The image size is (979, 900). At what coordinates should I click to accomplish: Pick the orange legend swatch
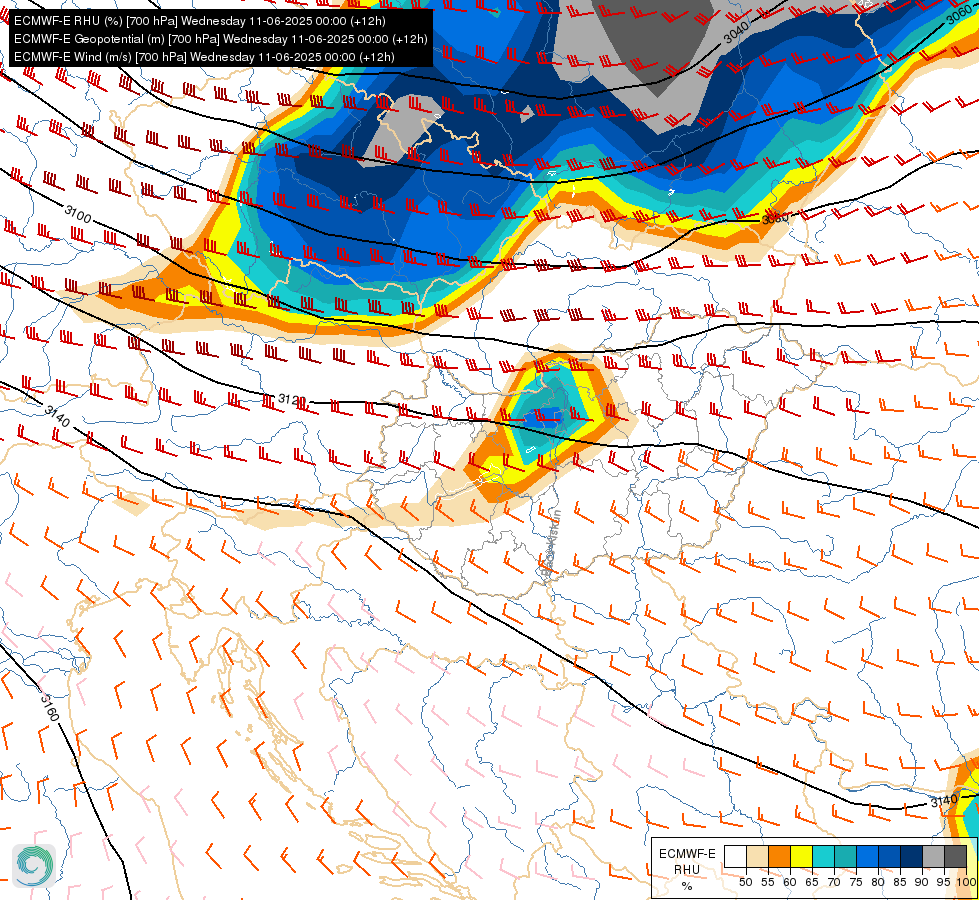779,856
